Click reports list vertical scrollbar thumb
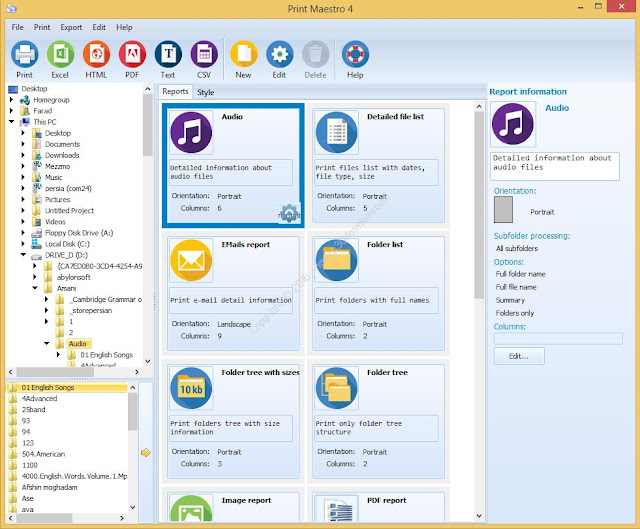640x529 pixels. coord(479,205)
